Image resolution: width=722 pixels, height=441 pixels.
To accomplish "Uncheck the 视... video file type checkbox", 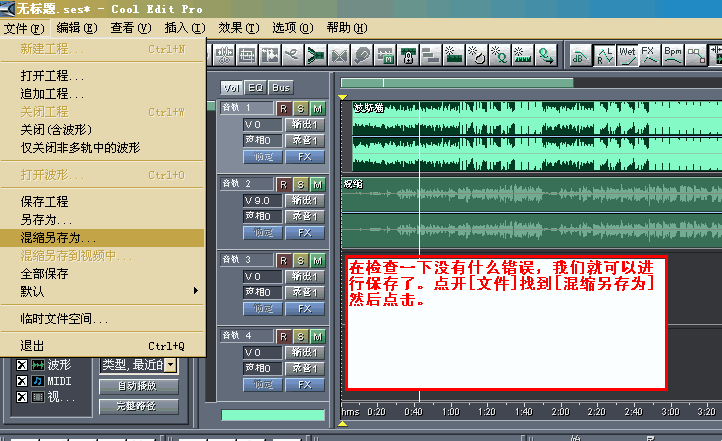I will coord(22,397).
